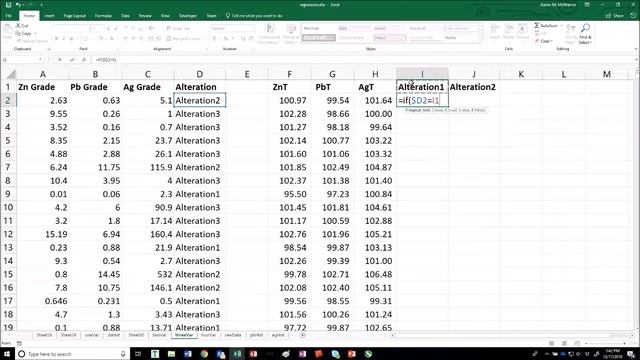Switch to the Data ribbon tab

tap(125, 16)
